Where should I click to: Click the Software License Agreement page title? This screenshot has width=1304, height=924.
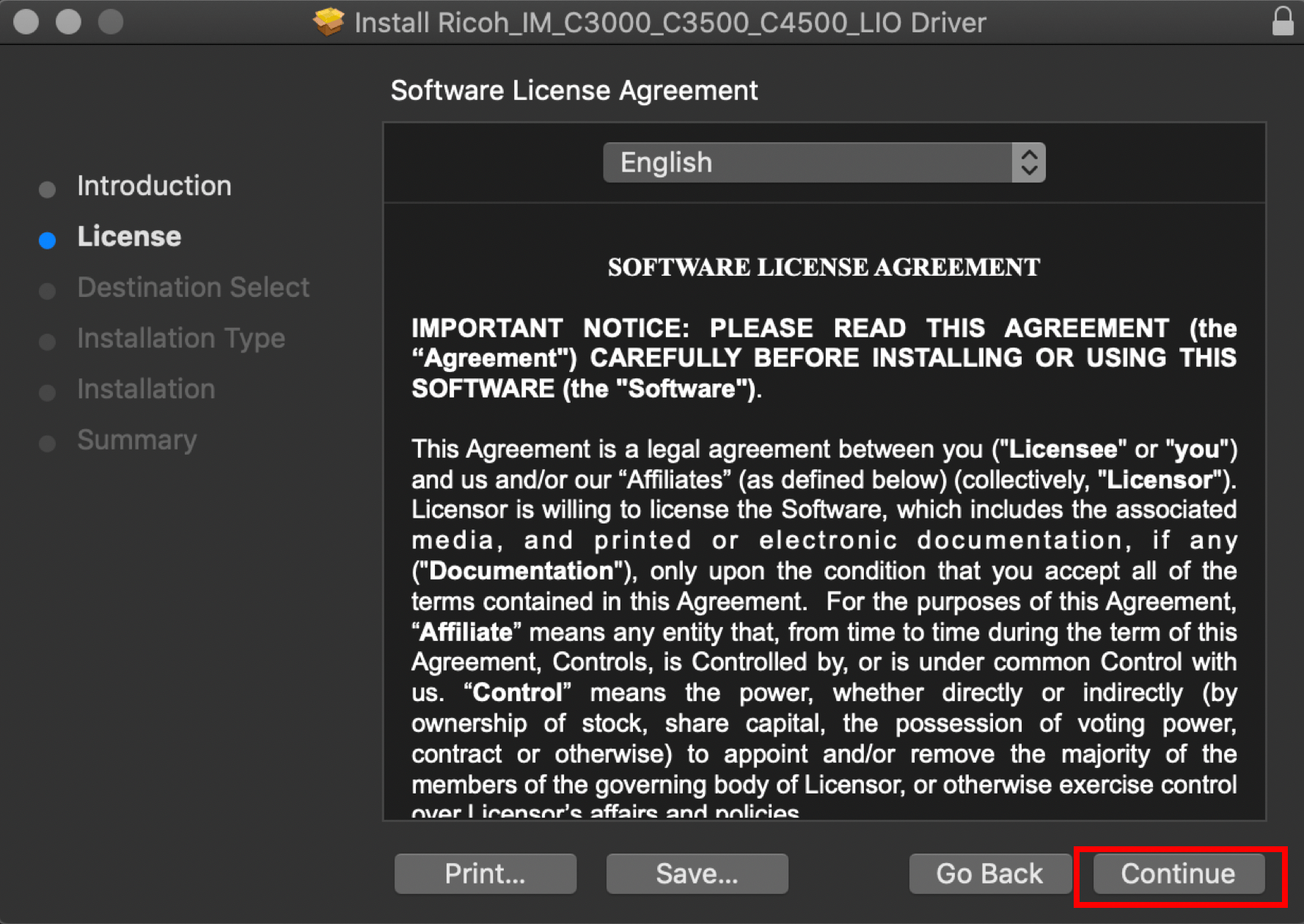click(574, 91)
